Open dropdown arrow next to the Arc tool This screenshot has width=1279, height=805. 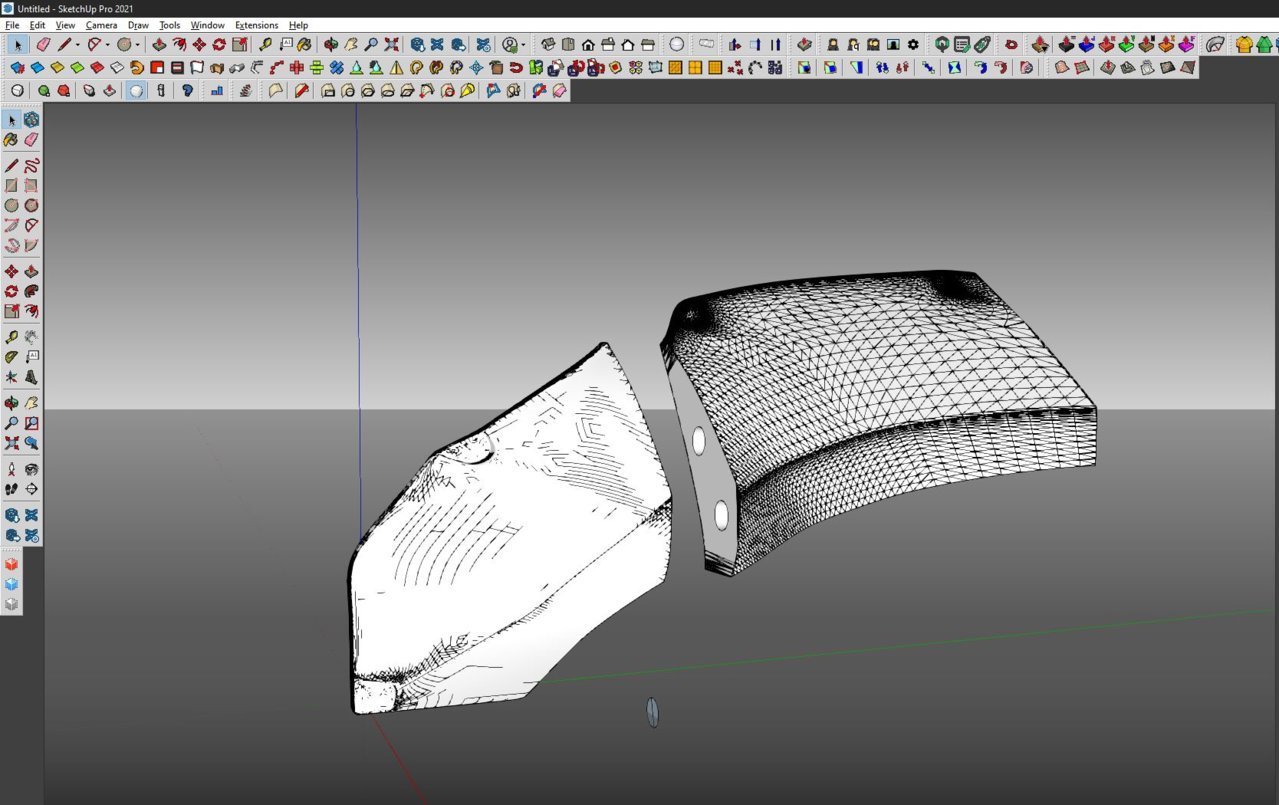tap(108, 45)
